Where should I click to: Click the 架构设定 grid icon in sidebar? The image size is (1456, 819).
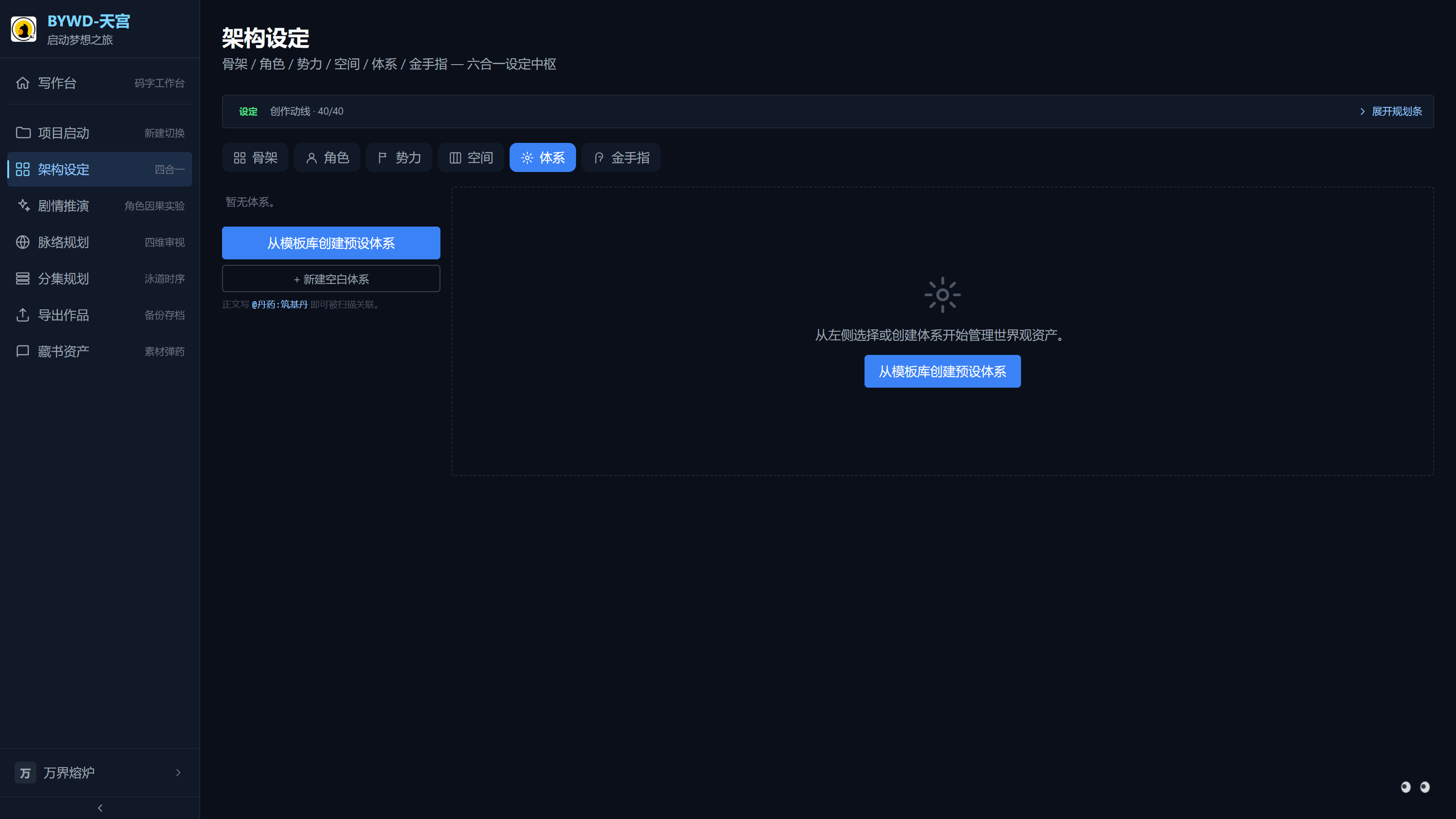pos(23,170)
